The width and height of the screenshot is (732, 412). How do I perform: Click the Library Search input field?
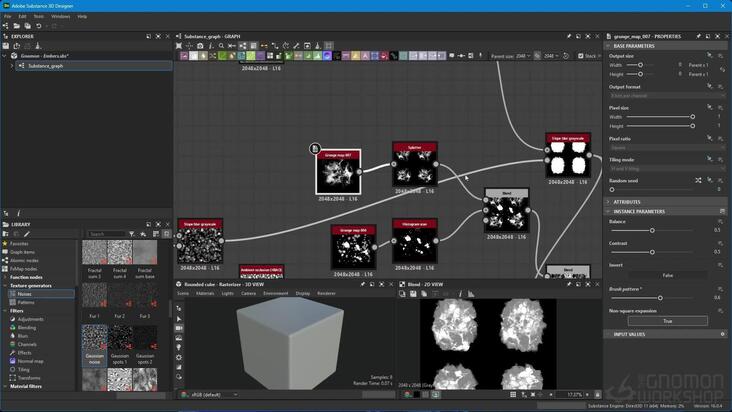point(107,234)
